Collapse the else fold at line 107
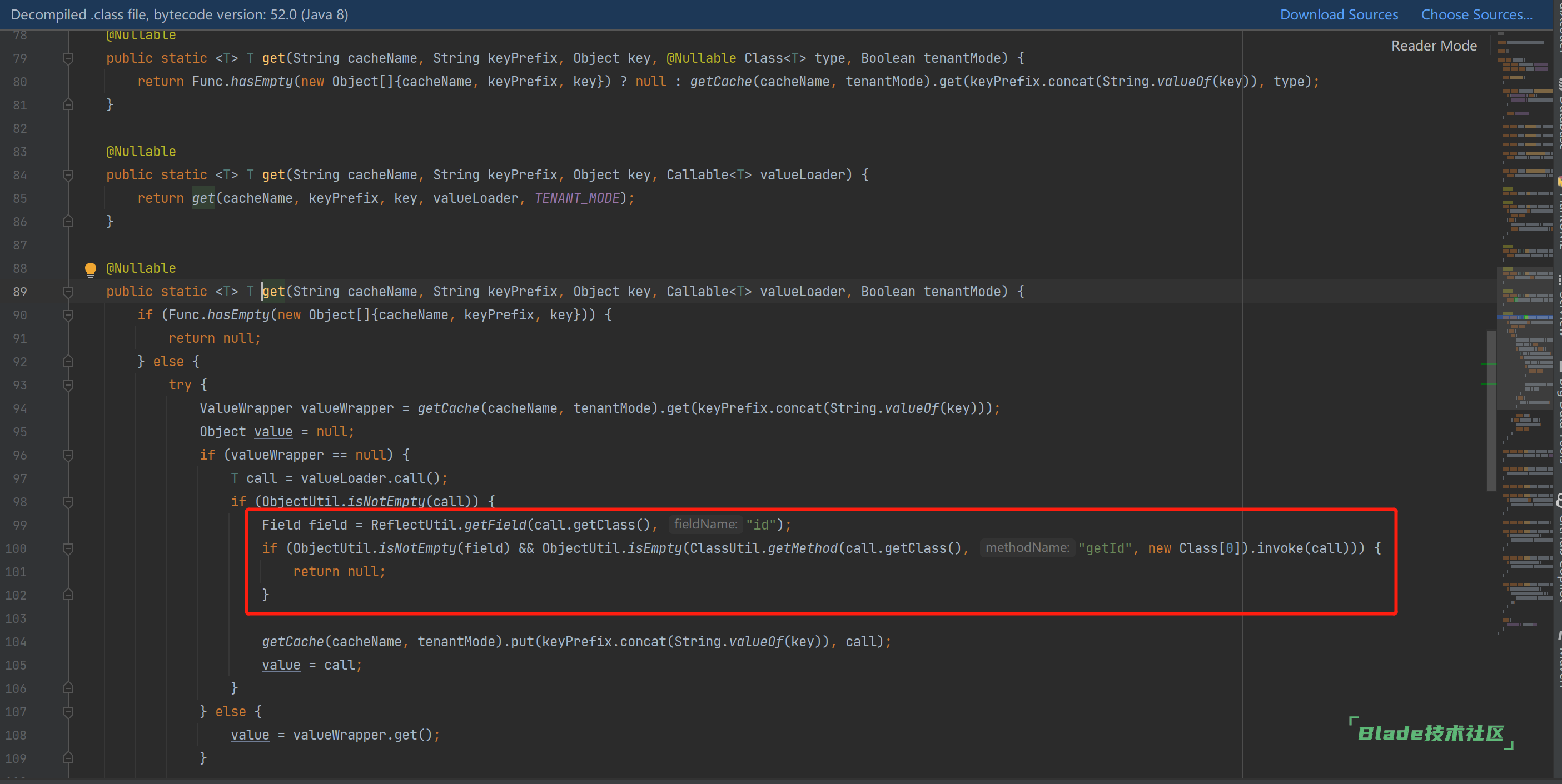The image size is (1562, 784). pyautogui.click(x=68, y=712)
